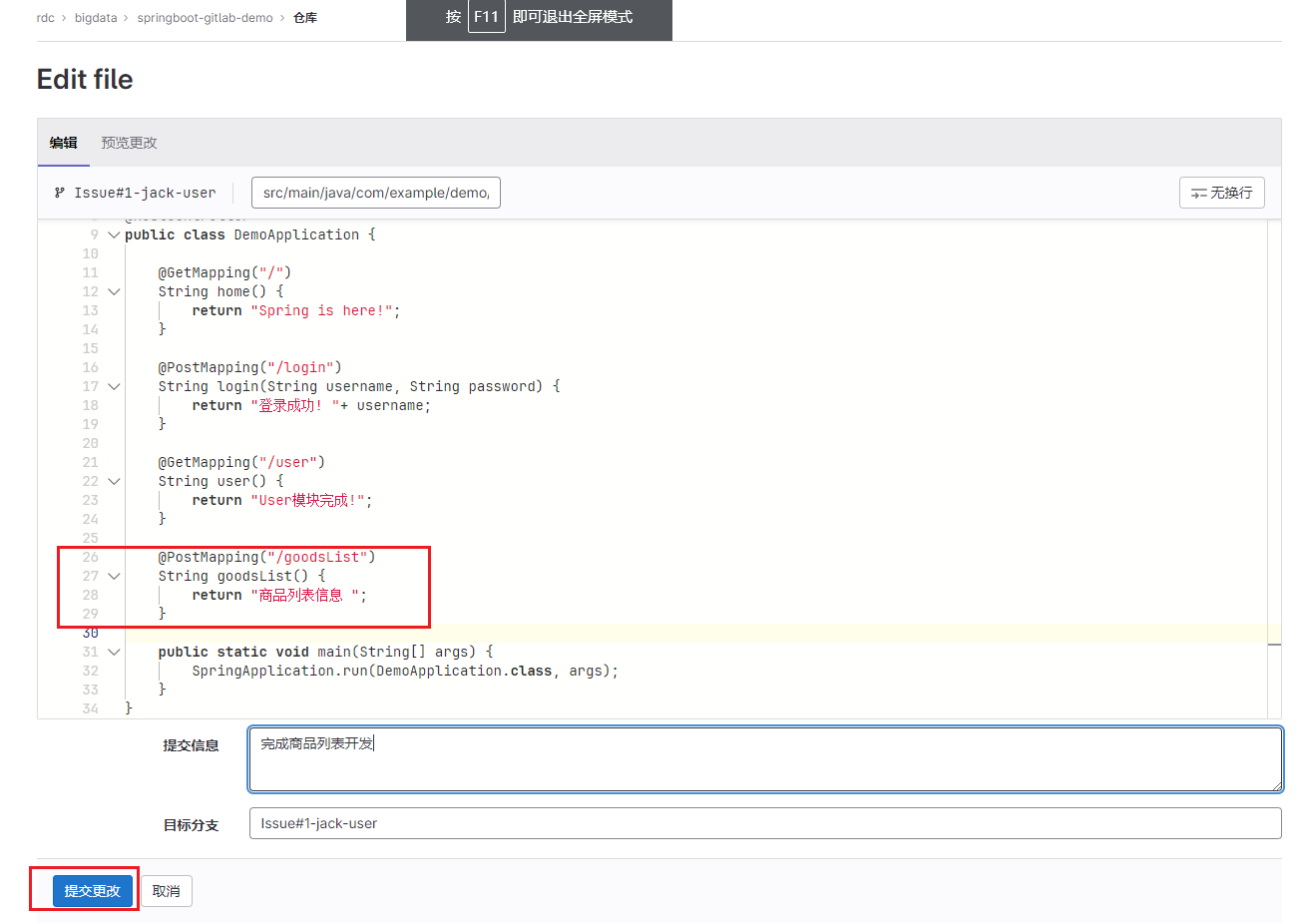Click the 提交信息 commit message textarea
The image size is (1302, 924).
pyautogui.click(x=765, y=759)
